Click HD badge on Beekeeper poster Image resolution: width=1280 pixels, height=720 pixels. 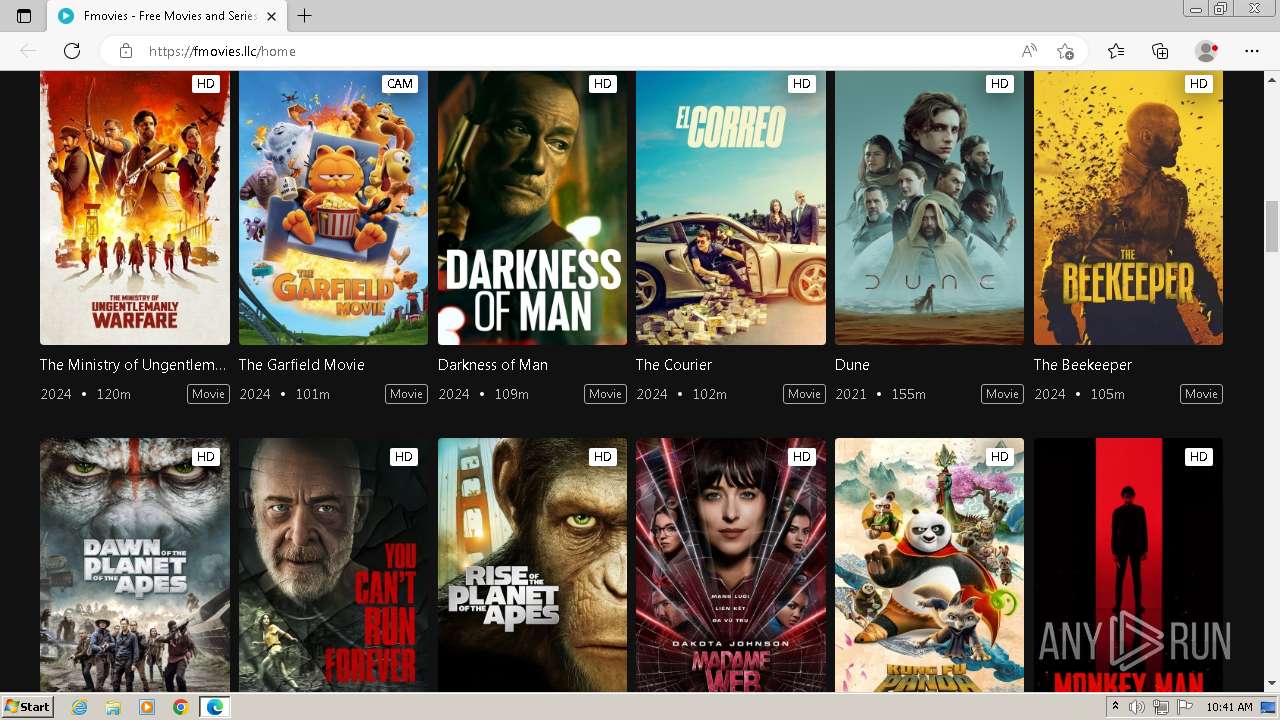pos(1198,84)
